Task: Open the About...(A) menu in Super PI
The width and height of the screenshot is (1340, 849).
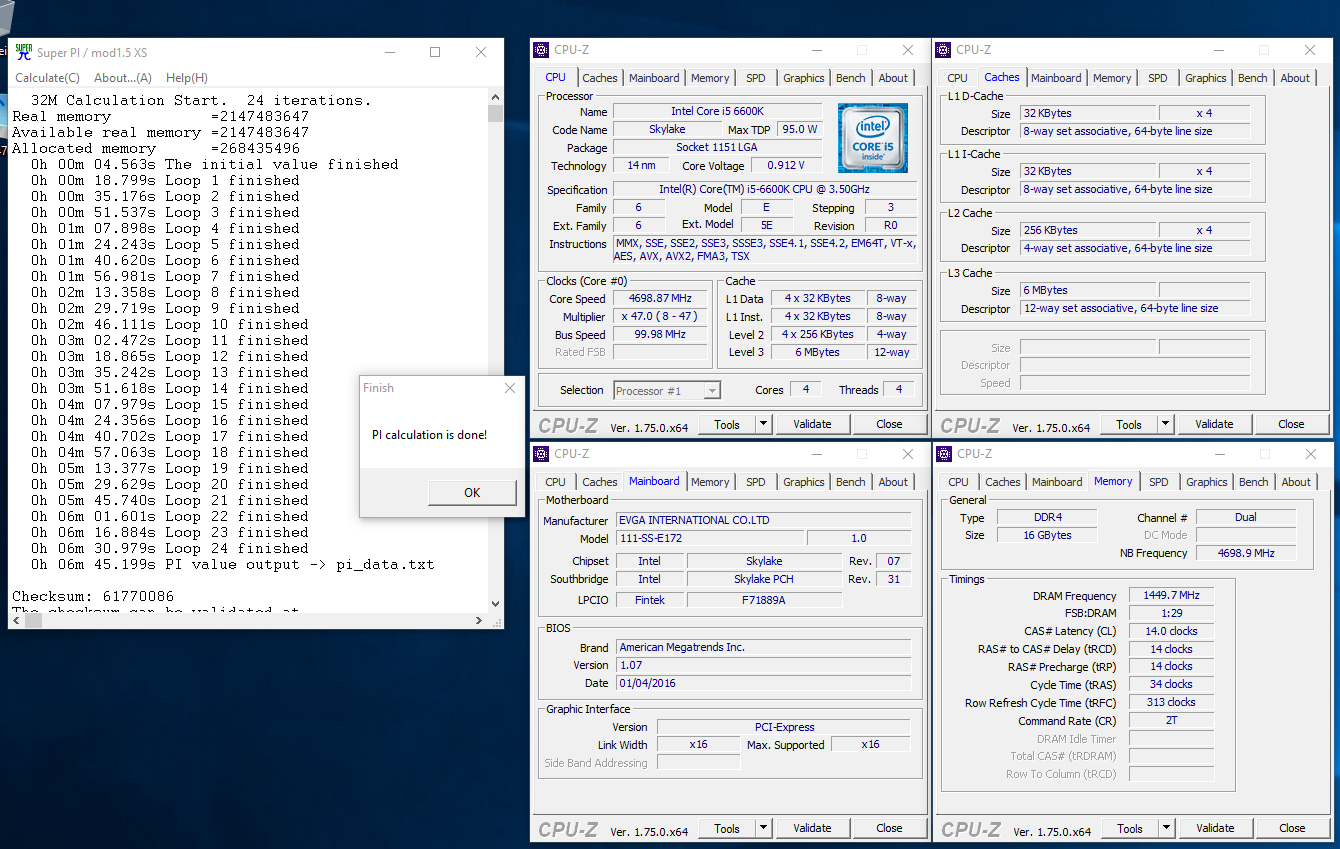Action: click(123, 78)
